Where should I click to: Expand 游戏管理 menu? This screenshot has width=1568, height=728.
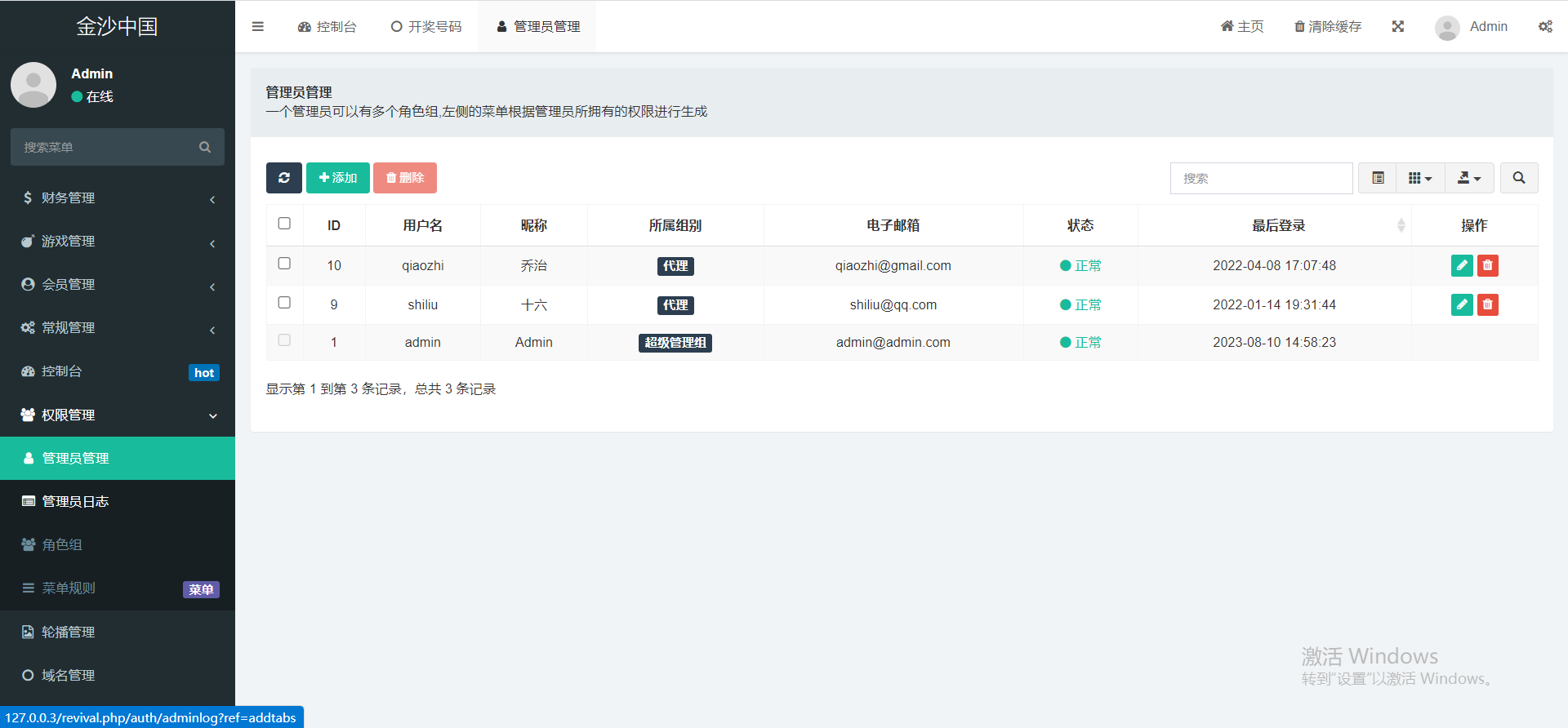pos(118,241)
